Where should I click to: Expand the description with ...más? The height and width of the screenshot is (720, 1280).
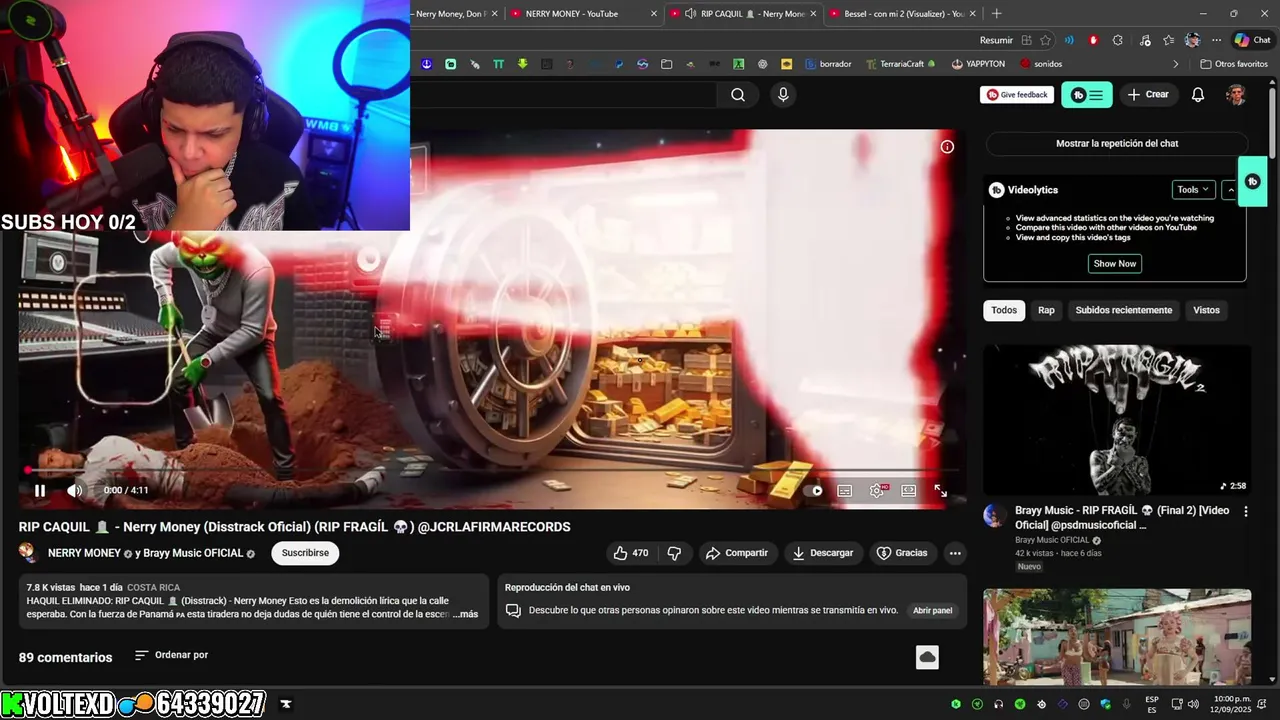click(465, 614)
